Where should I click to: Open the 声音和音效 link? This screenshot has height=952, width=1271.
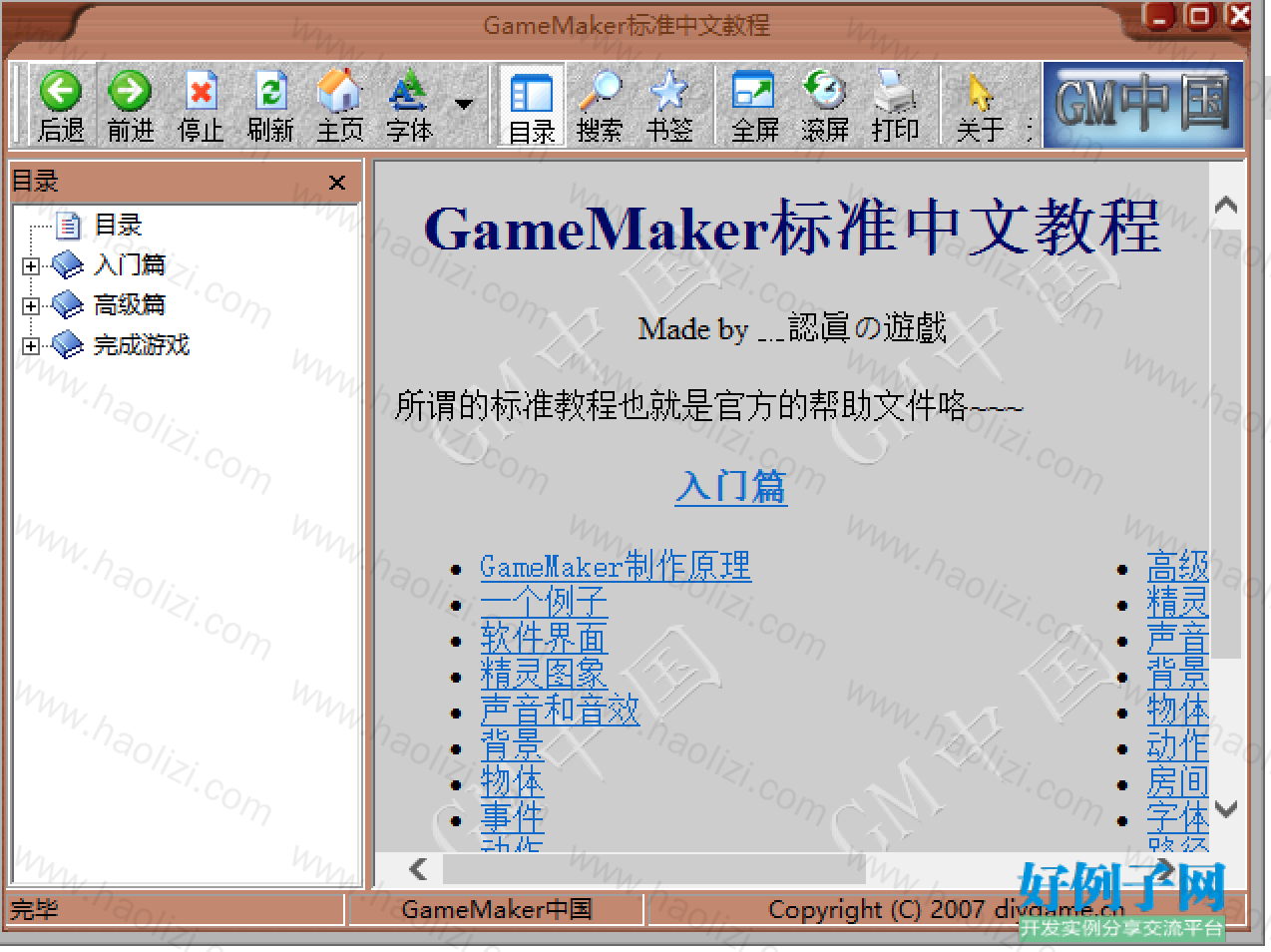pyautogui.click(x=560, y=710)
